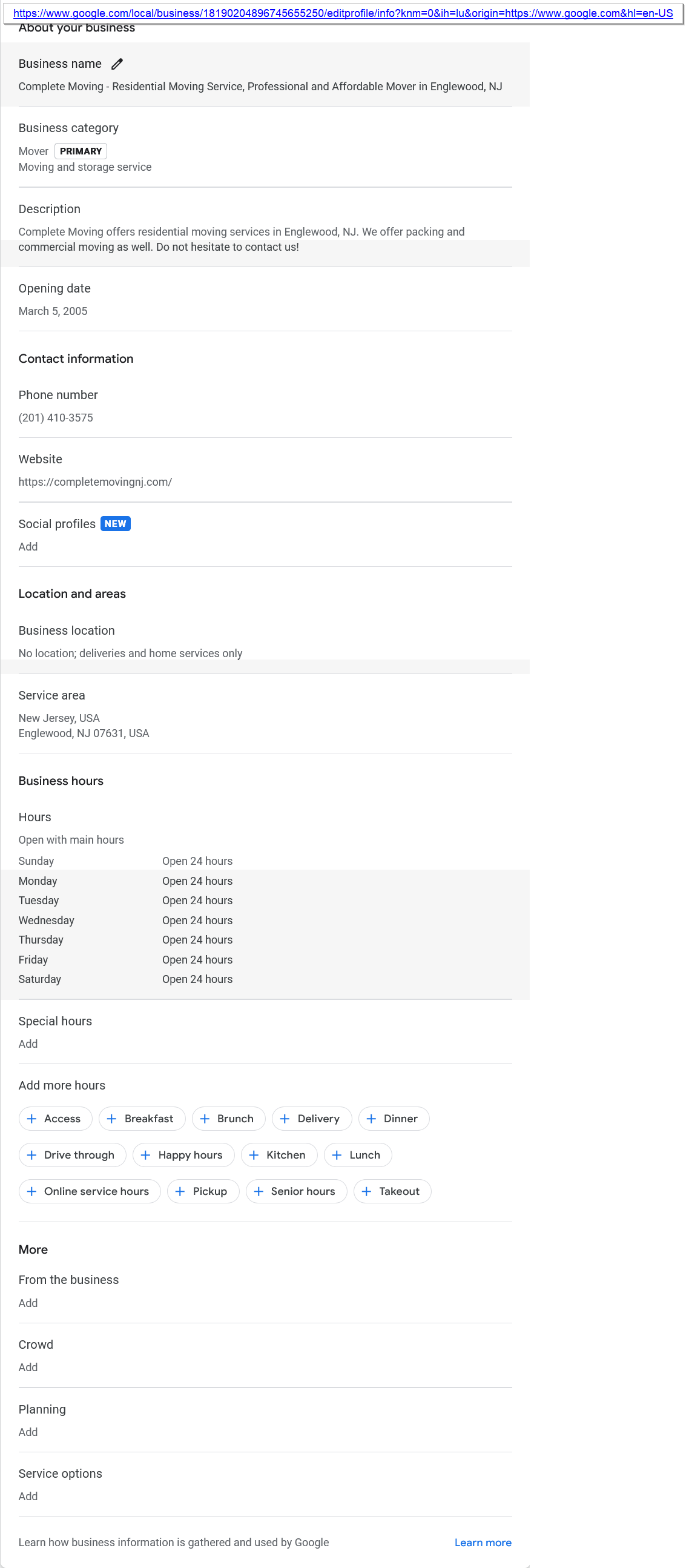
Task: Click the plus icon on Brunch chip
Action: pos(205,1119)
